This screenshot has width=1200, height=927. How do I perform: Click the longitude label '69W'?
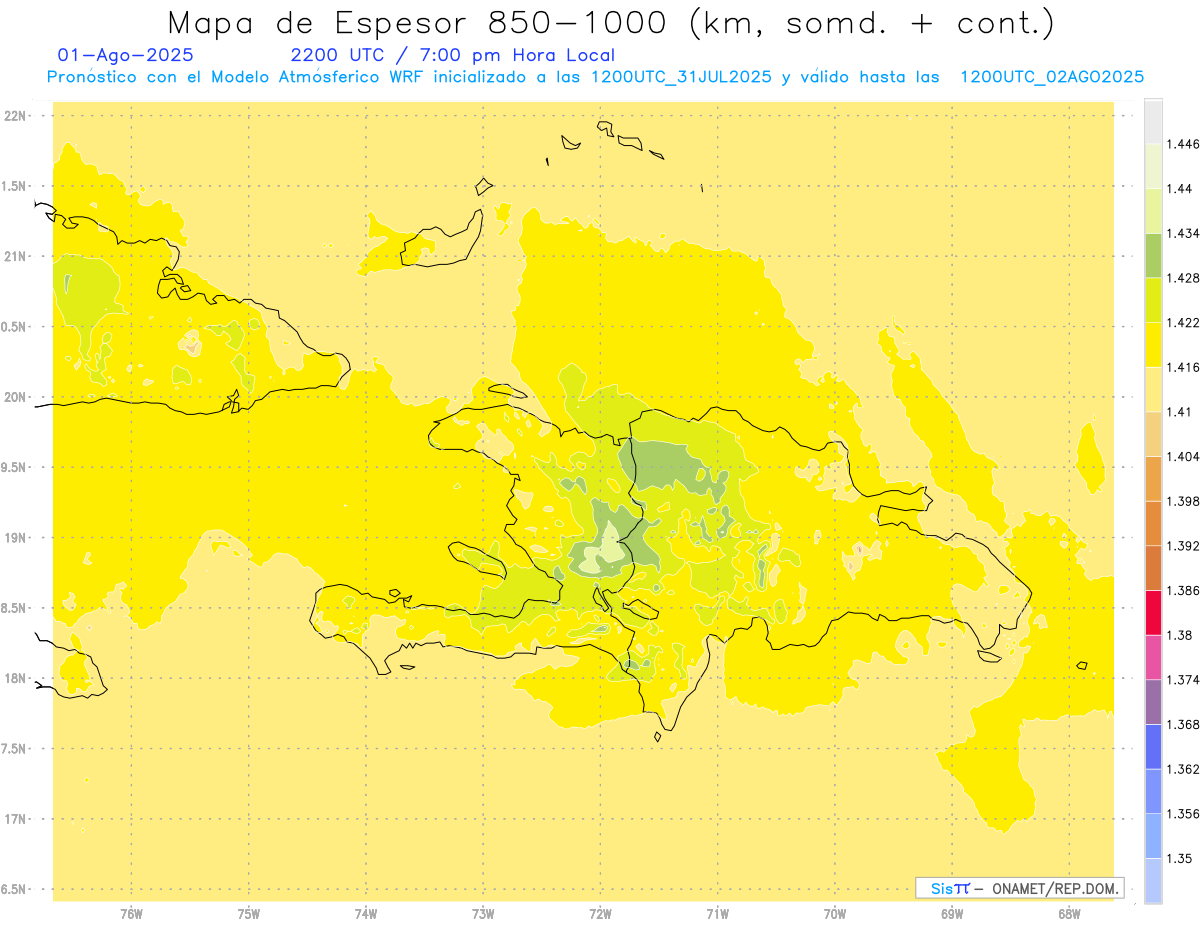pyautogui.click(x=952, y=914)
